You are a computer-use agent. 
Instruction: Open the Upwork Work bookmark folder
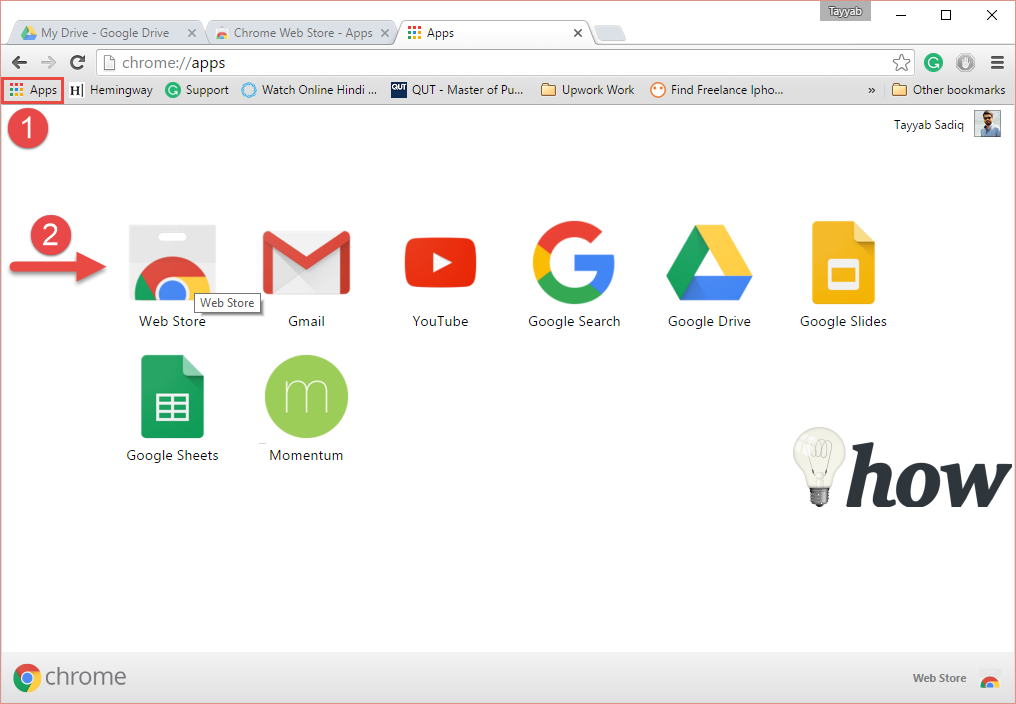(588, 90)
